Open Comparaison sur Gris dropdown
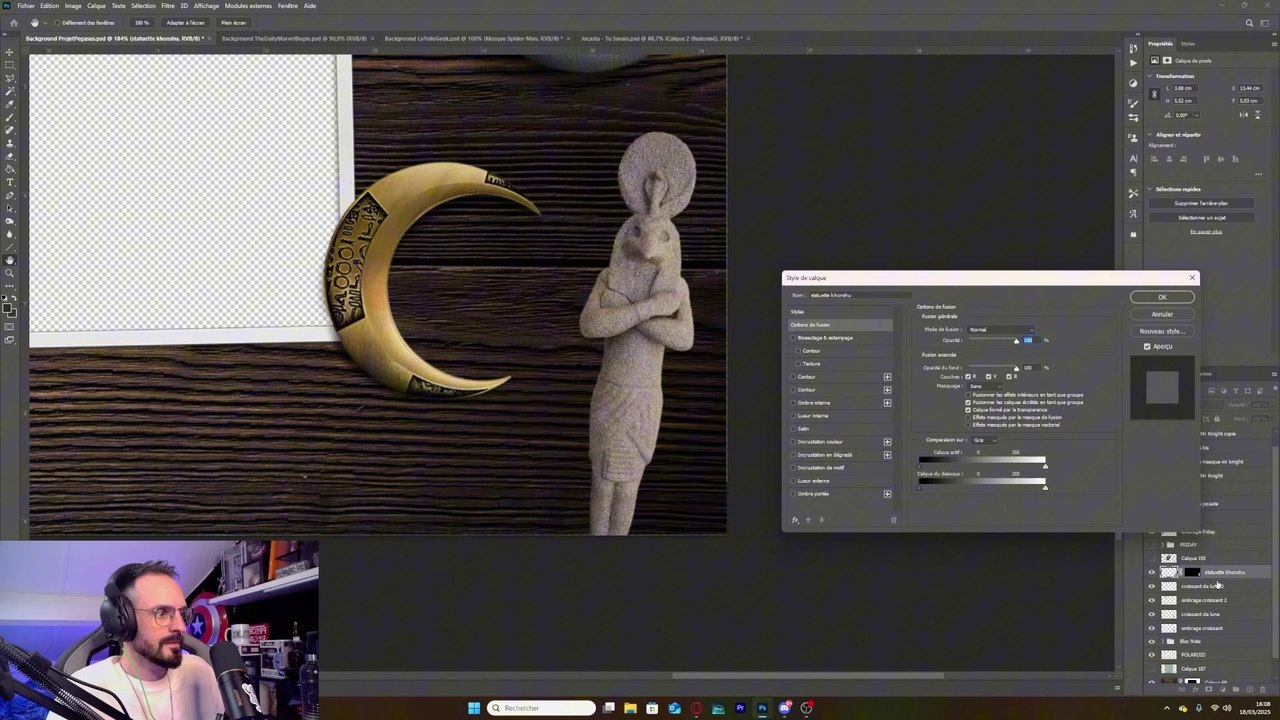The height and width of the screenshot is (720, 1280). tap(985, 440)
